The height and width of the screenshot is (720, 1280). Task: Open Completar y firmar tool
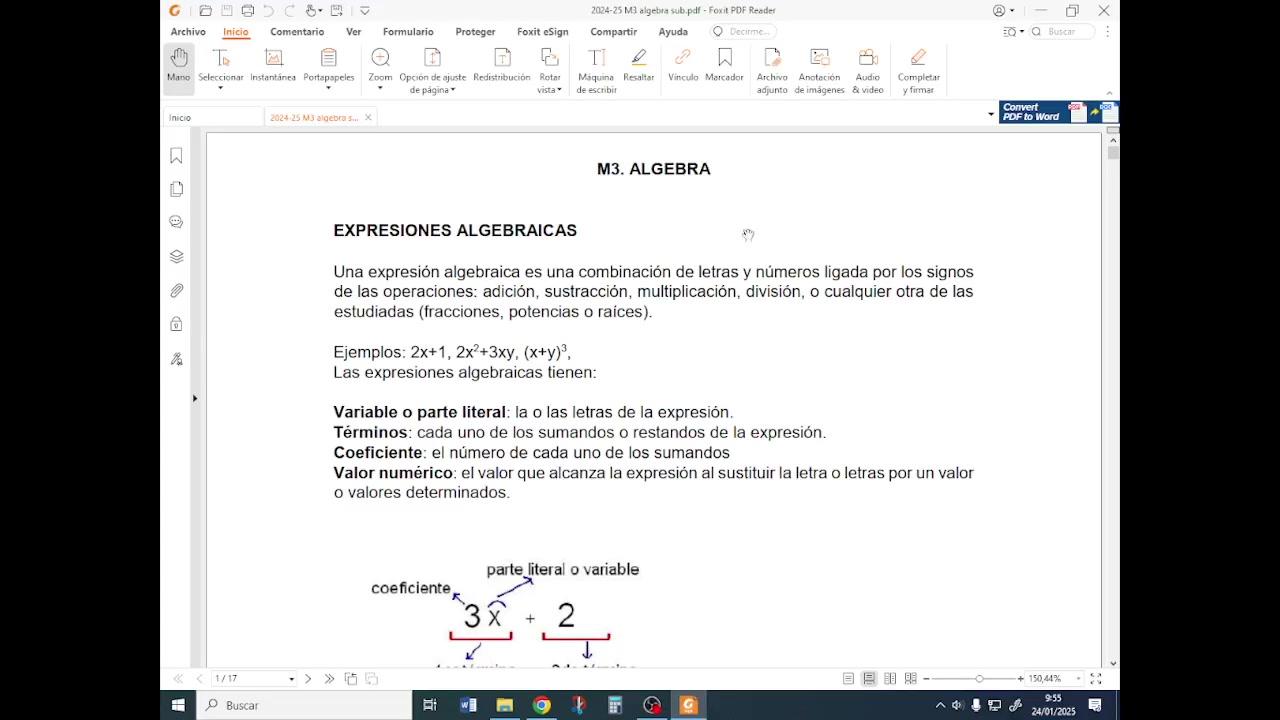(918, 70)
